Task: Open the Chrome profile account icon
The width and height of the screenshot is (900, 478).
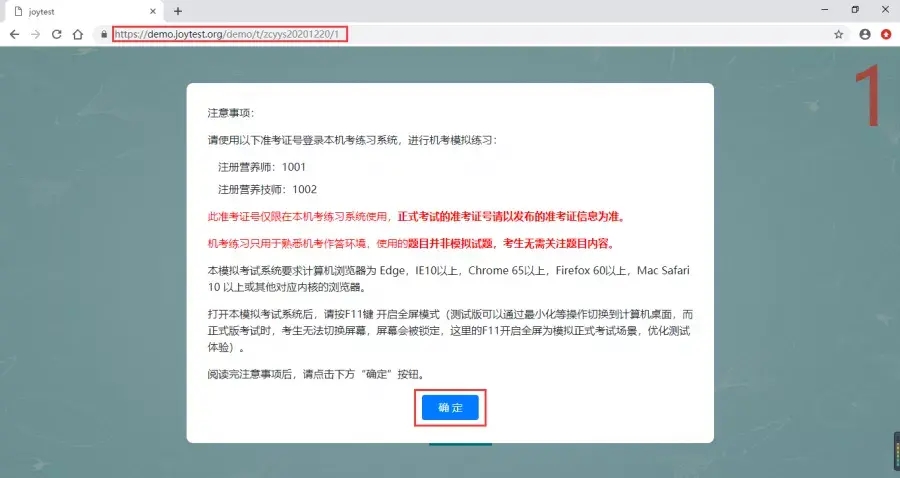Action: 864,34
